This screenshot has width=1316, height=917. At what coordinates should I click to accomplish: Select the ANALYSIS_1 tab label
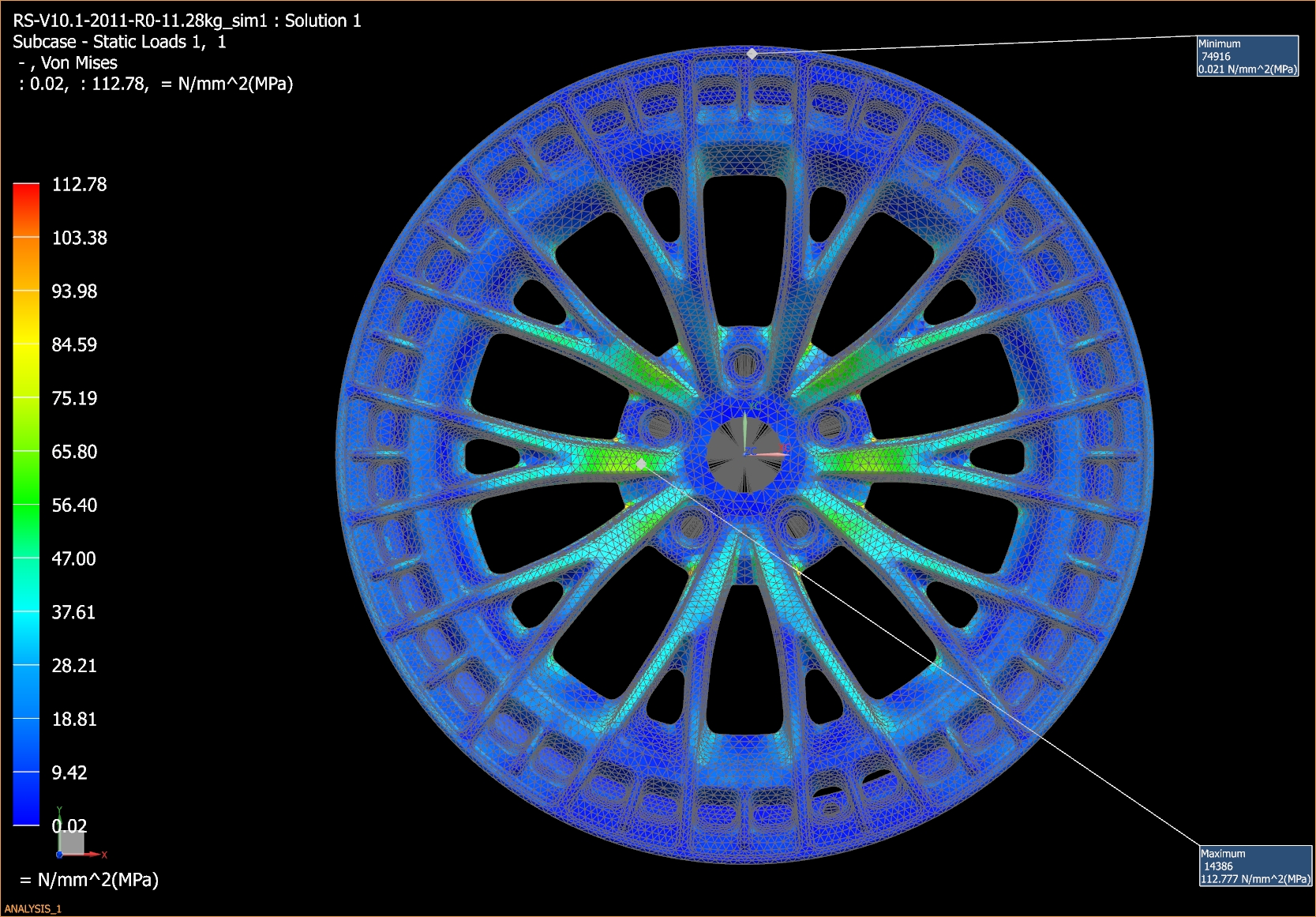[34, 908]
